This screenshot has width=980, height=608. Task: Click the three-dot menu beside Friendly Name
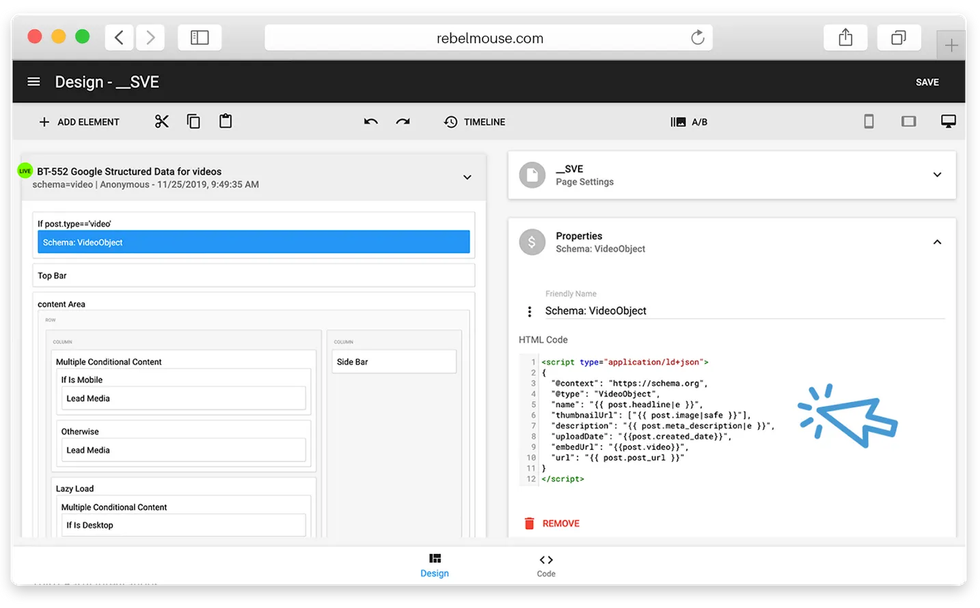[x=530, y=312]
